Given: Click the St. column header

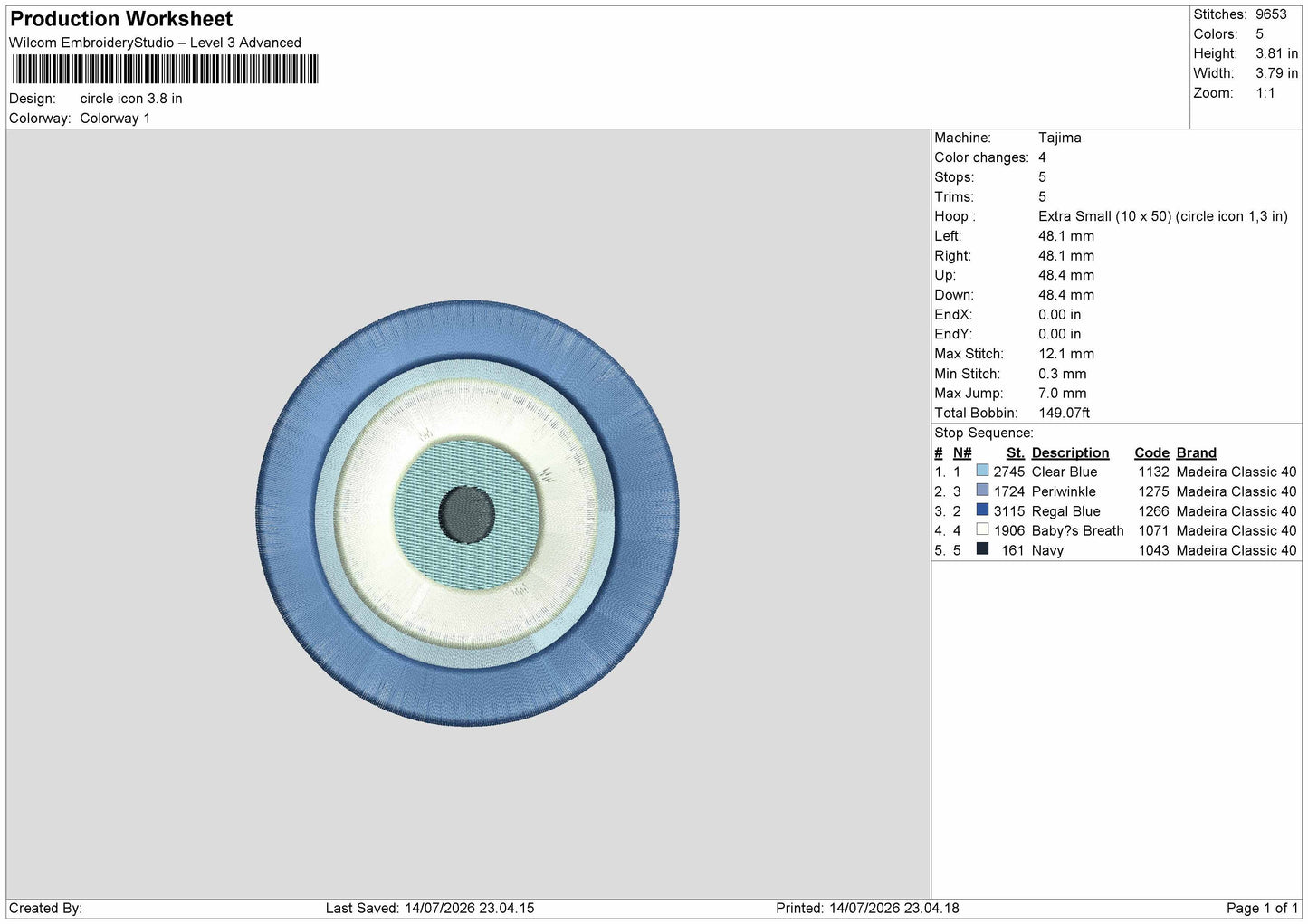Looking at the screenshot, I should pyautogui.click(x=1016, y=452).
